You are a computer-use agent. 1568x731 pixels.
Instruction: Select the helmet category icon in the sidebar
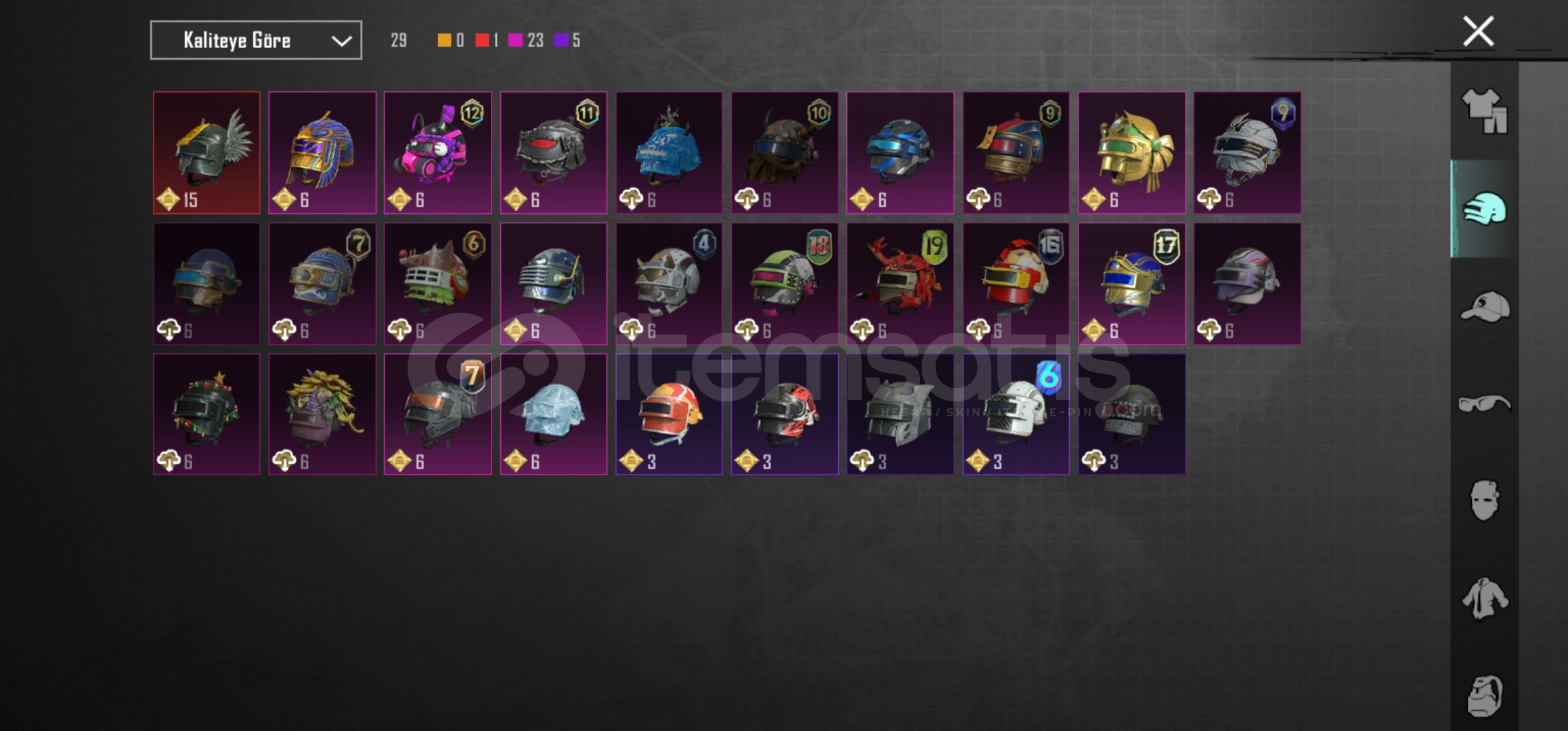click(x=1484, y=209)
